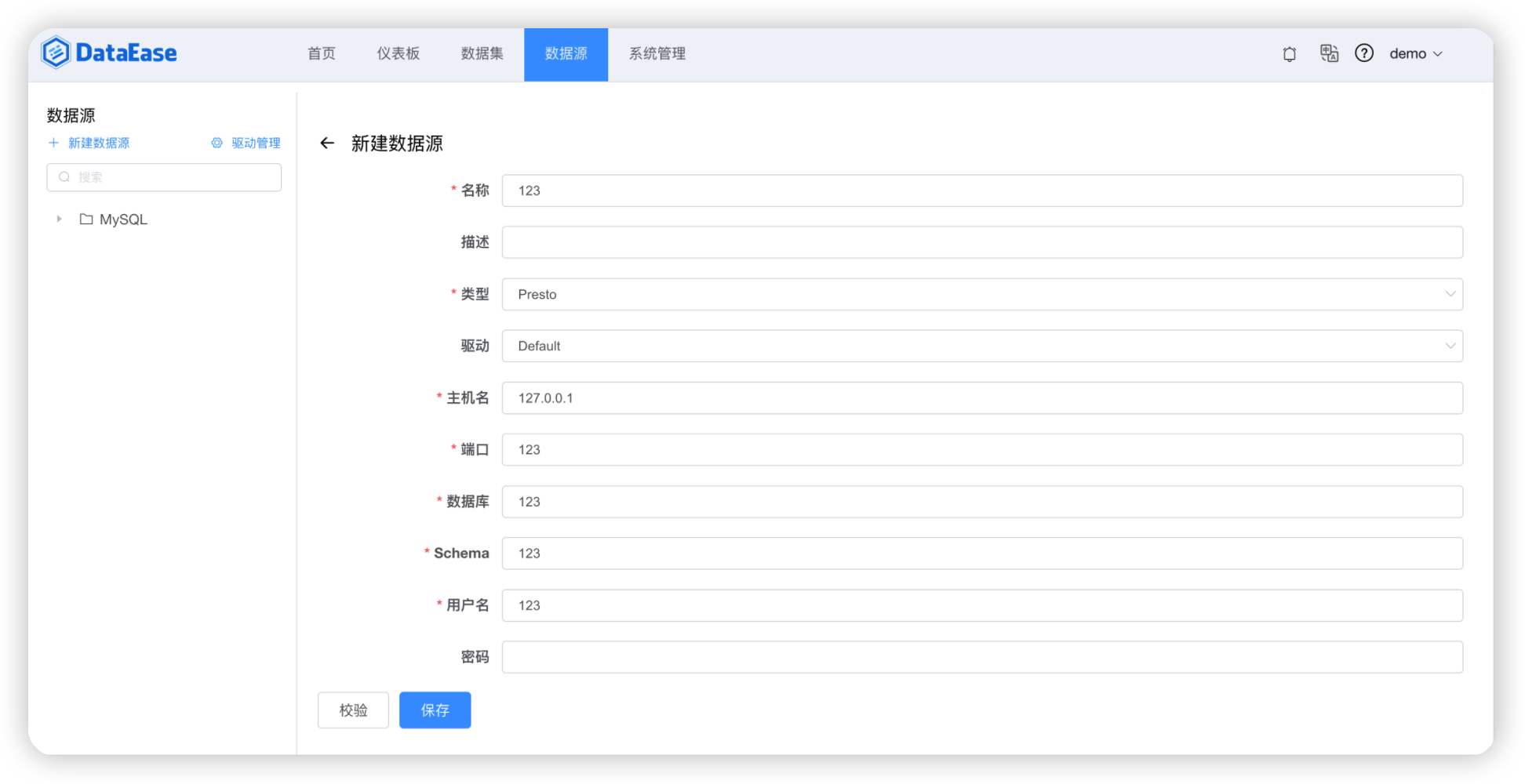Switch to the 仪表板 tab
This screenshot has width=1525, height=784.
click(398, 53)
